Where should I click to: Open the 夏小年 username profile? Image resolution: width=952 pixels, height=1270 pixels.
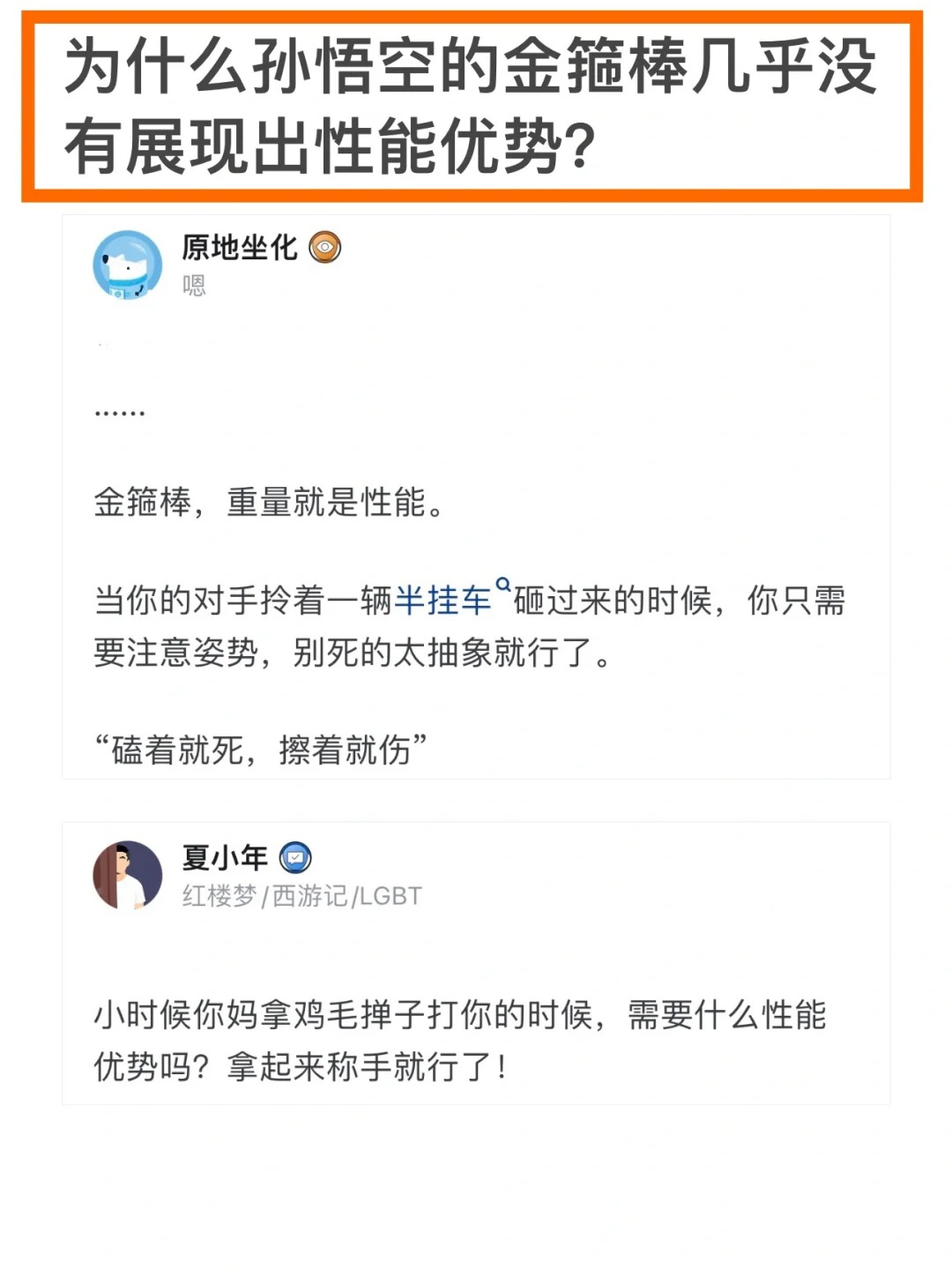pos(225,857)
